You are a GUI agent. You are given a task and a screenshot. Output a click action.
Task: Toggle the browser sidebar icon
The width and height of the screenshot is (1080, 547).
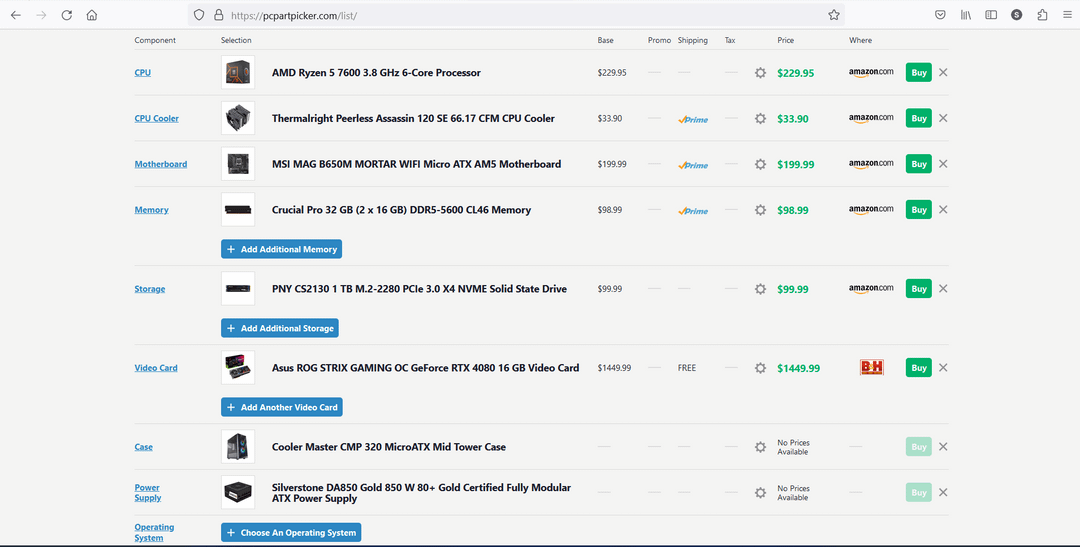(x=991, y=14)
